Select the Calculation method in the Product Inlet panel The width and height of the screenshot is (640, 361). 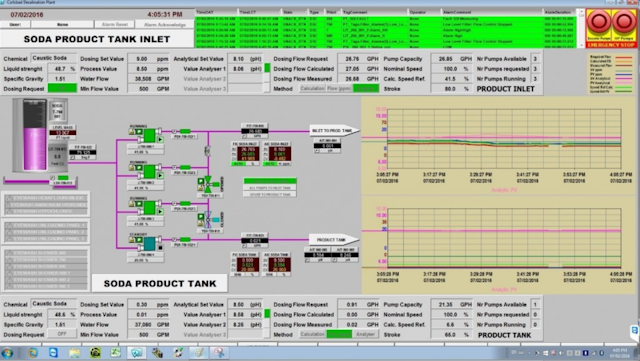(312, 89)
